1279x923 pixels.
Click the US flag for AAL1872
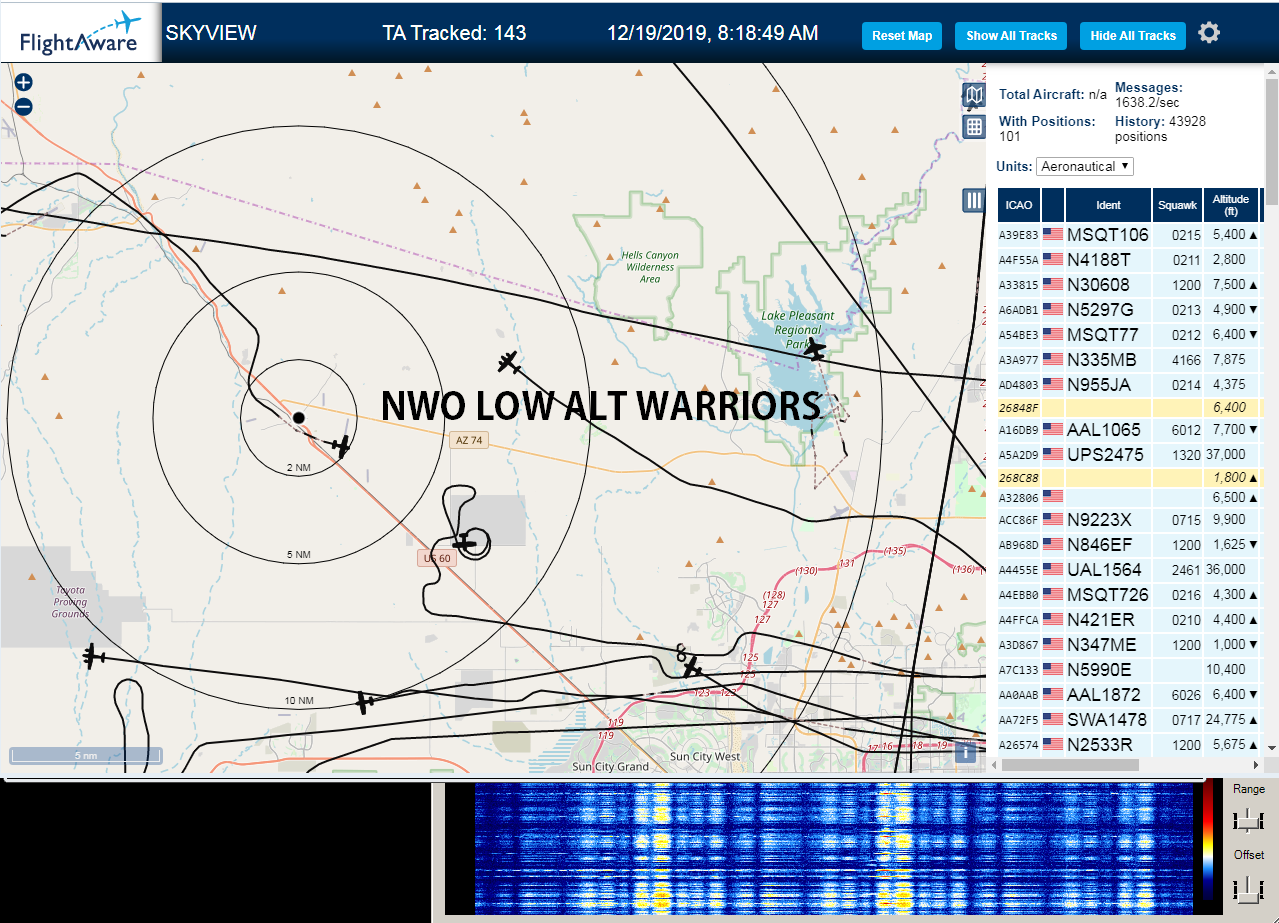point(1053,694)
